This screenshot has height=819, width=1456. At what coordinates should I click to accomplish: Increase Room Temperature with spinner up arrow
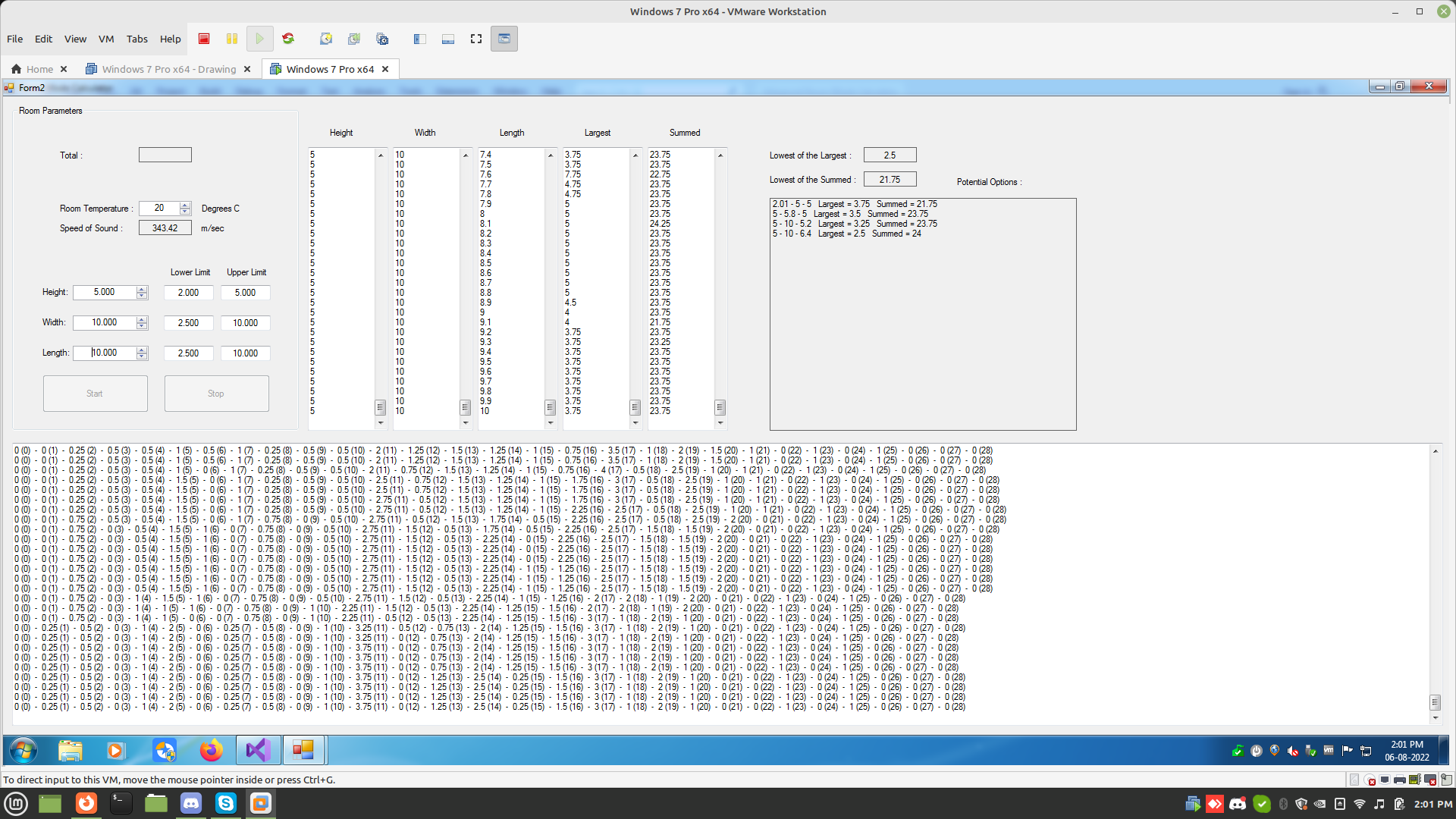(185, 205)
